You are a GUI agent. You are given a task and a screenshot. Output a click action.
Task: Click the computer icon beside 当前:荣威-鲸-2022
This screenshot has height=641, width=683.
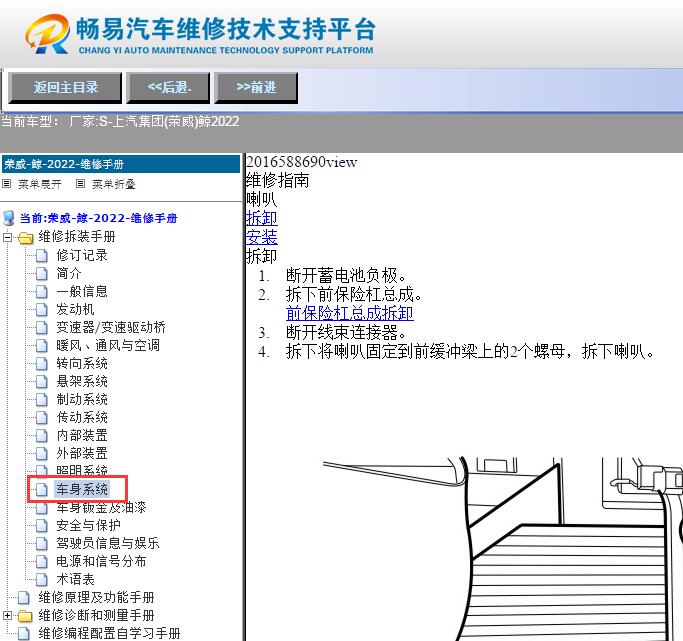(x=8, y=218)
